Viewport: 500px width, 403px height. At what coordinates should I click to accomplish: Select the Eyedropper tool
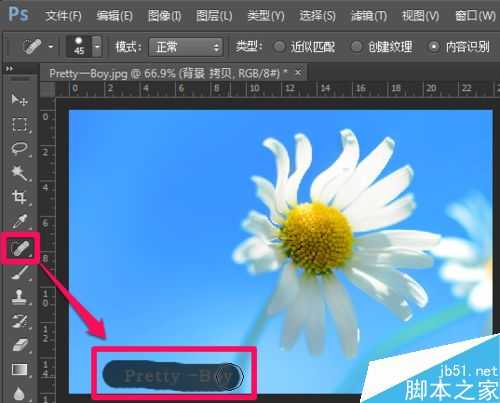pos(19,221)
